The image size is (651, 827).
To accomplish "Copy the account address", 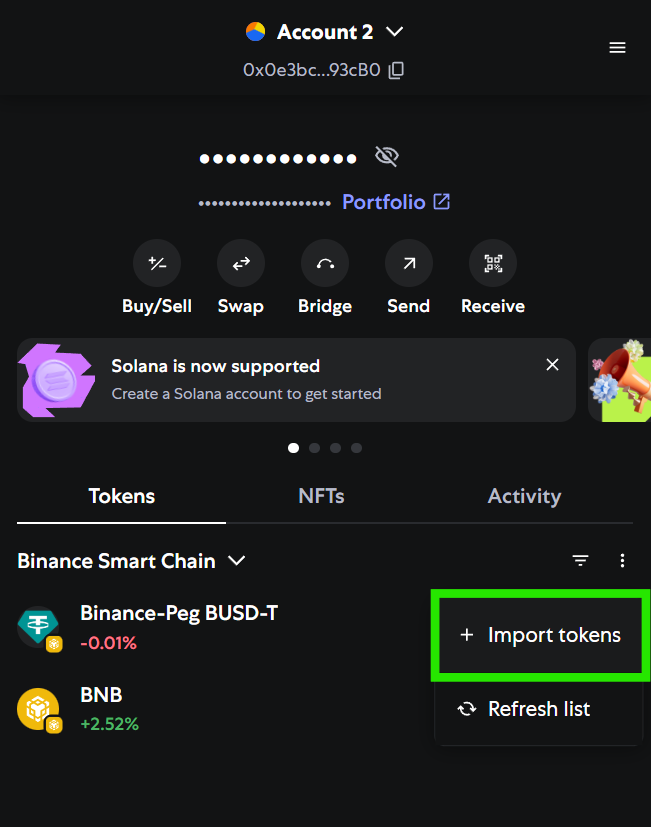I will click(x=397, y=70).
